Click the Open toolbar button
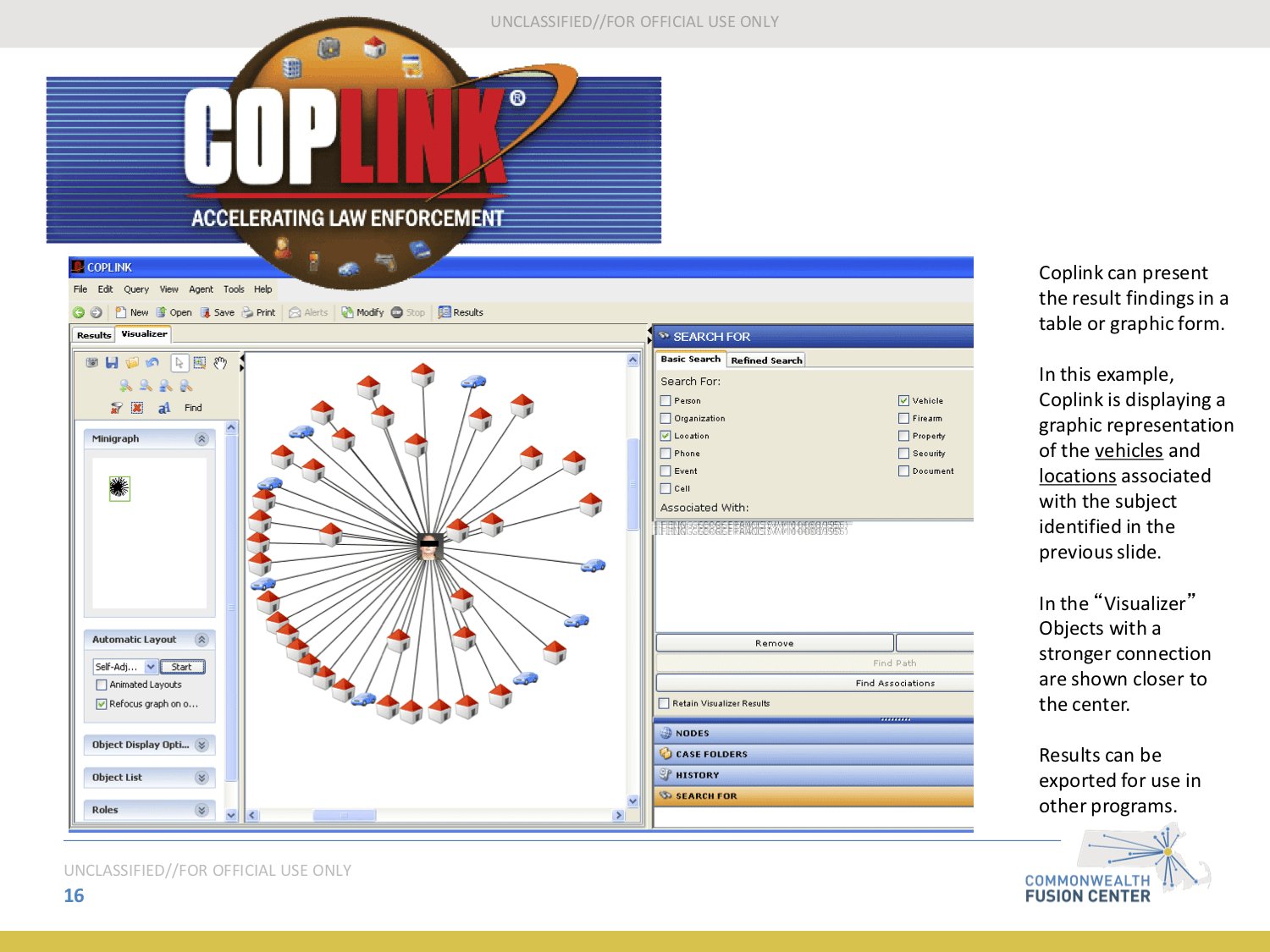Viewport: 1270px width, 952px height. pyautogui.click(x=174, y=312)
